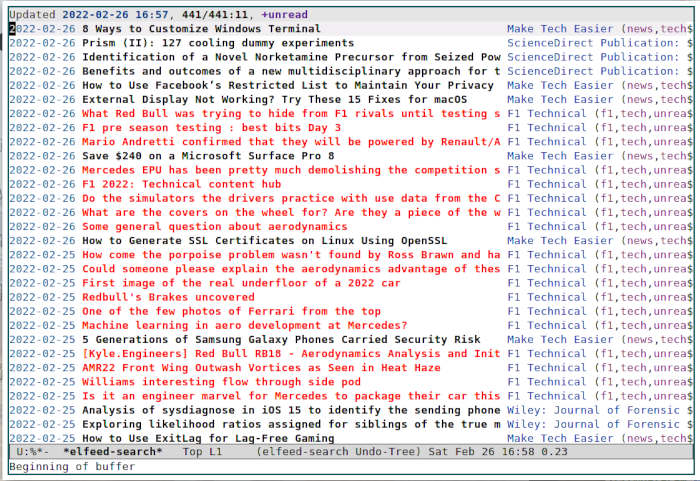
Task: Click the updated timestamp '2022-02-26 16:57' in header
Action: [115, 15]
